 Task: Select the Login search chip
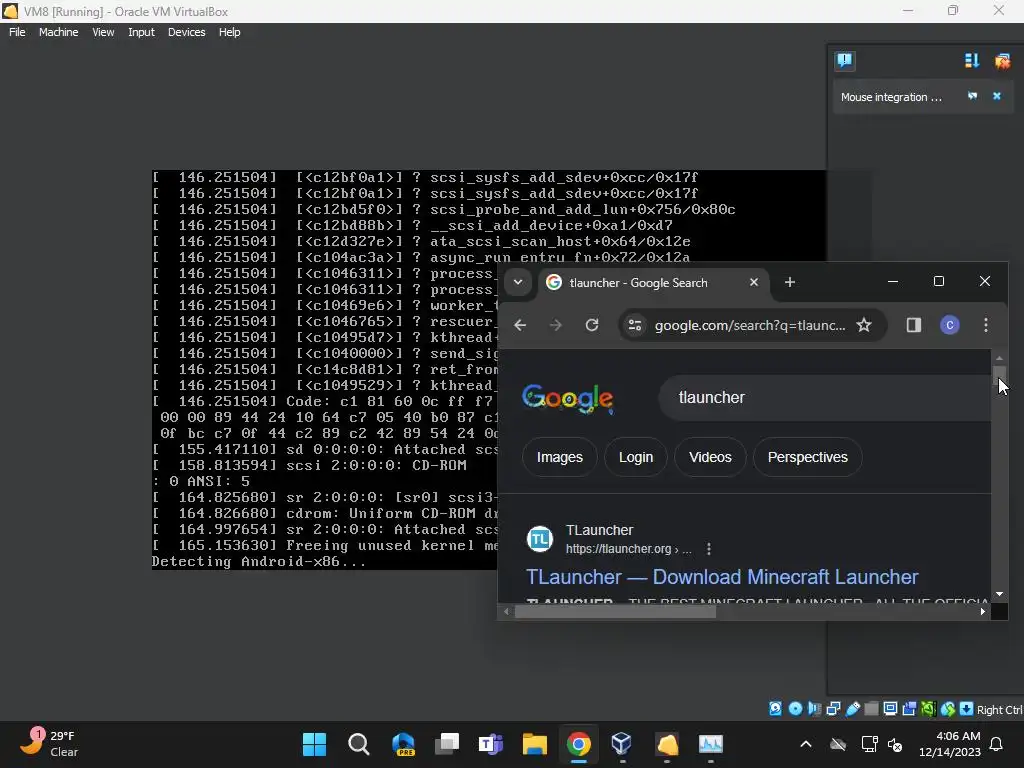[x=635, y=457]
